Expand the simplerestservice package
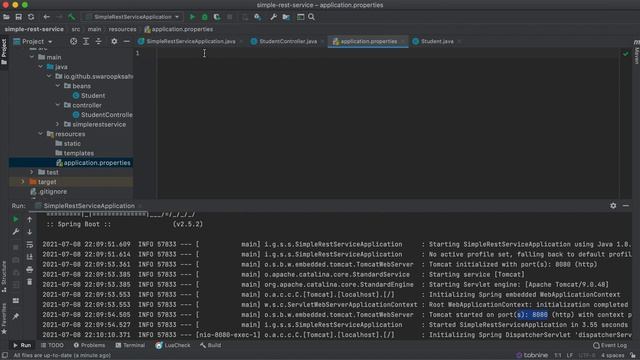 pyautogui.click(x=58, y=124)
